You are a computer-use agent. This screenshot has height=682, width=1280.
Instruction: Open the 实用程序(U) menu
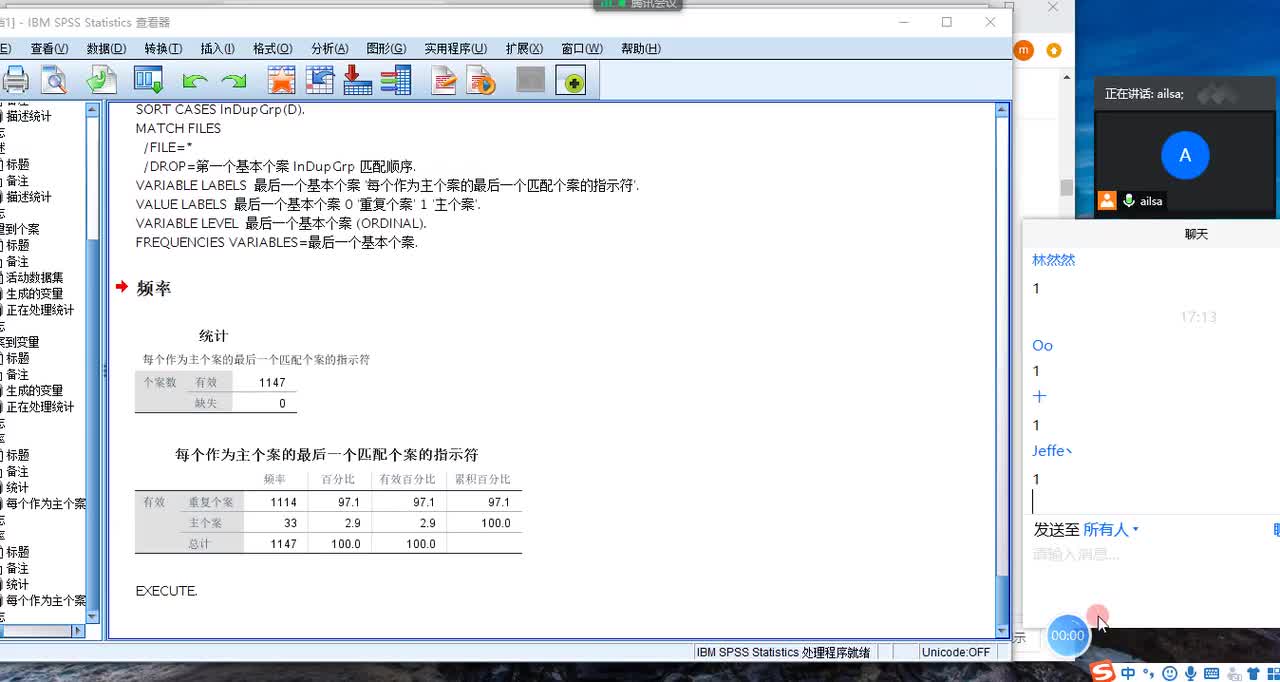pos(455,48)
